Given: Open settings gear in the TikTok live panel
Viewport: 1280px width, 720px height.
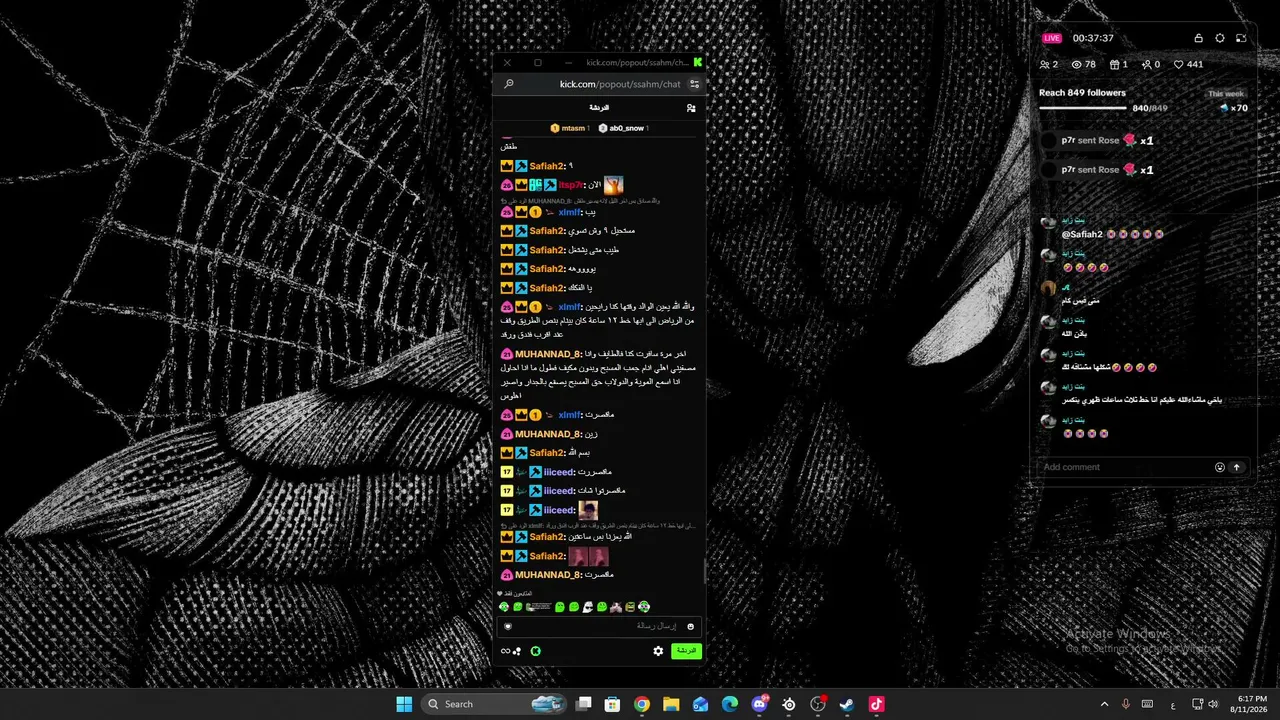Looking at the screenshot, I should point(1220,38).
